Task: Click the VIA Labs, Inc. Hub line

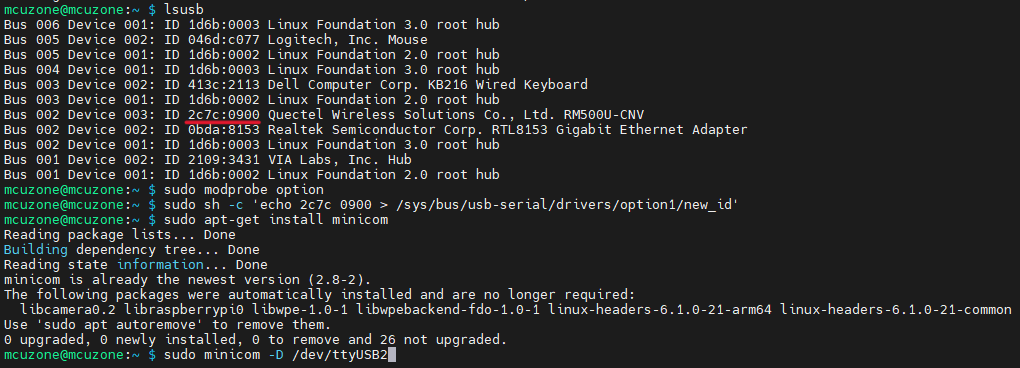Action: [208, 159]
